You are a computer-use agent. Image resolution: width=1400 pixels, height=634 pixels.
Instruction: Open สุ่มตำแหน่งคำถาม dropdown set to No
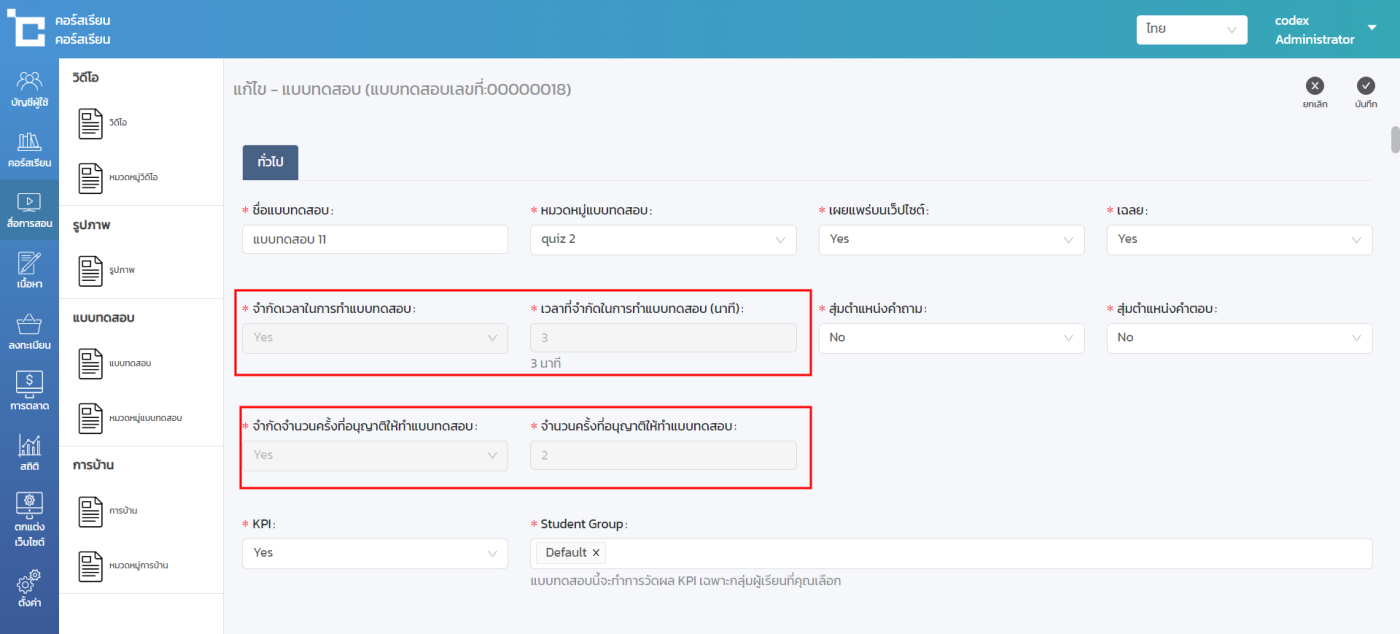[950, 338]
